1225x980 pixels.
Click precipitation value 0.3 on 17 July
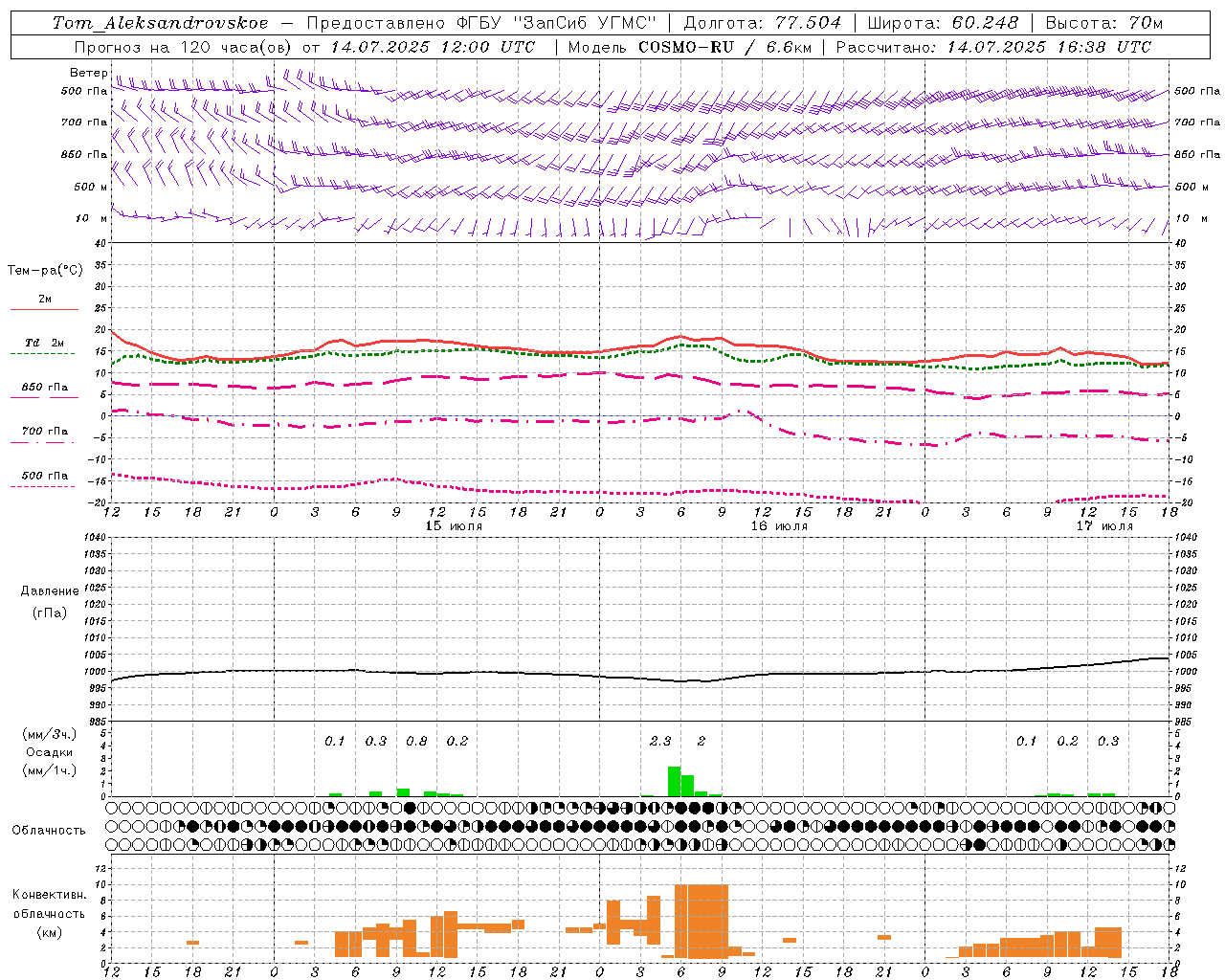point(1108,742)
